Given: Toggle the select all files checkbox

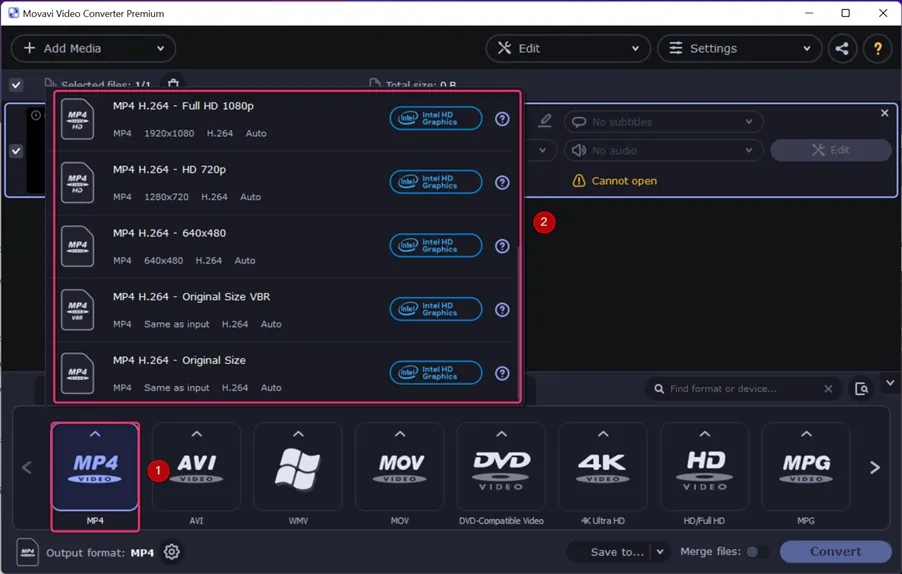Looking at the screenshot, I should [16, 85].
